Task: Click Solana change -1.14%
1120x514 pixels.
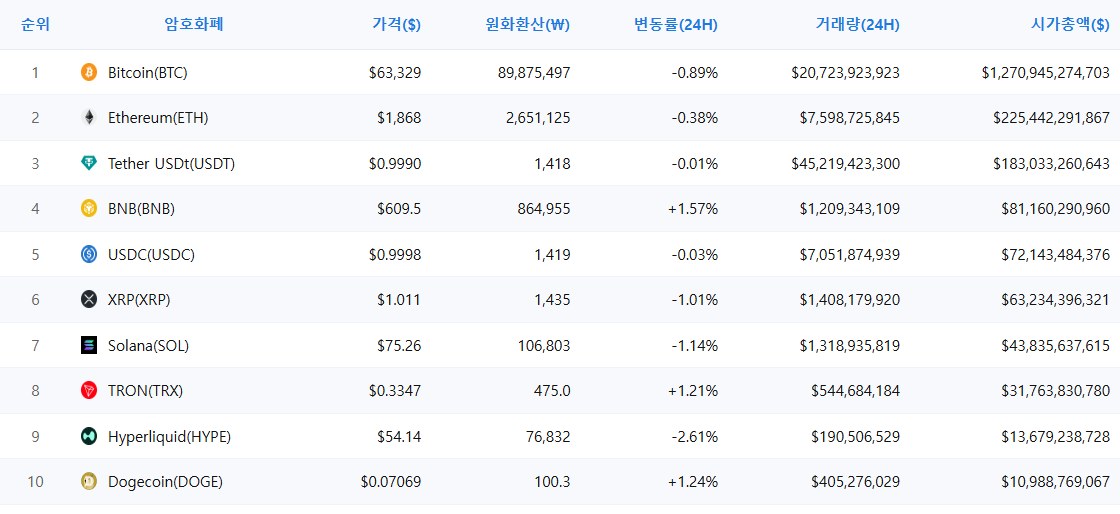Action: pyautogui.click(x=695, y=346)
